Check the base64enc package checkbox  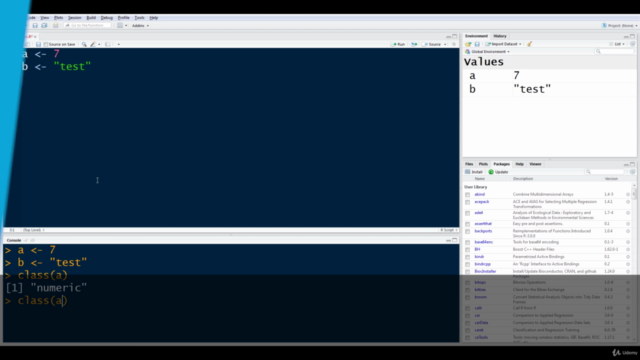click(x=468, y=242)
